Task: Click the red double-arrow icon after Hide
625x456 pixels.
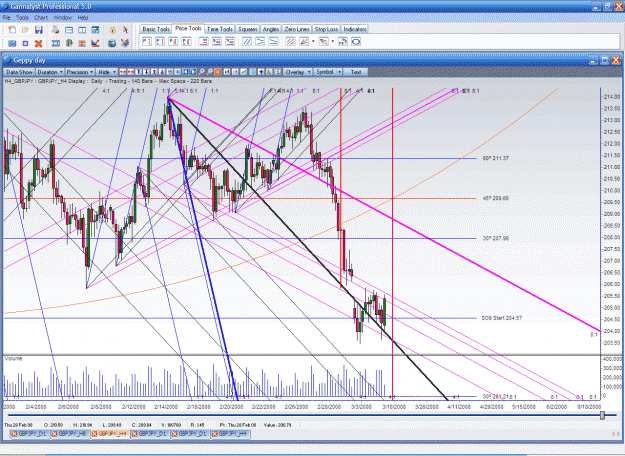Action: (x=123, y=72)
